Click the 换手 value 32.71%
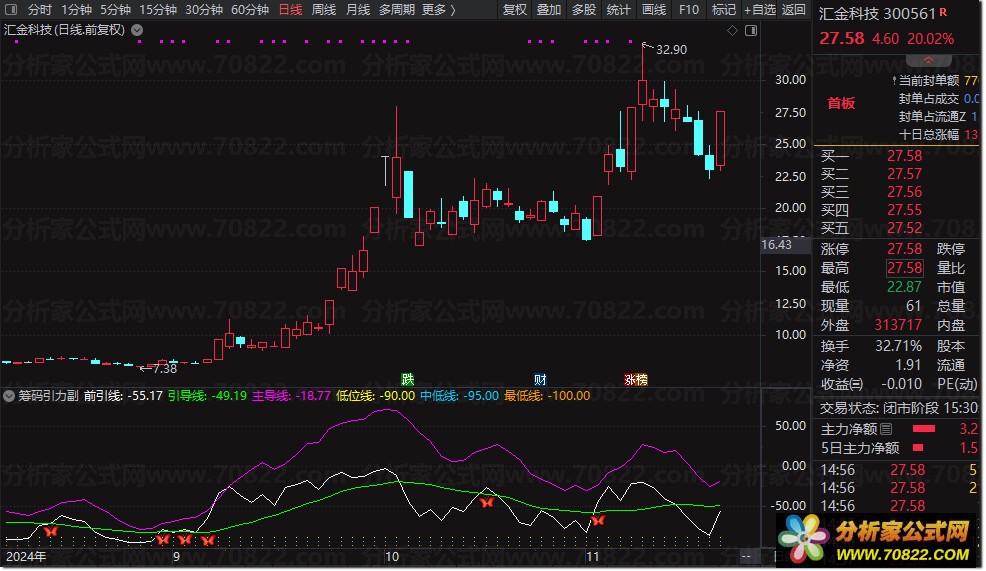 point(898,346)
